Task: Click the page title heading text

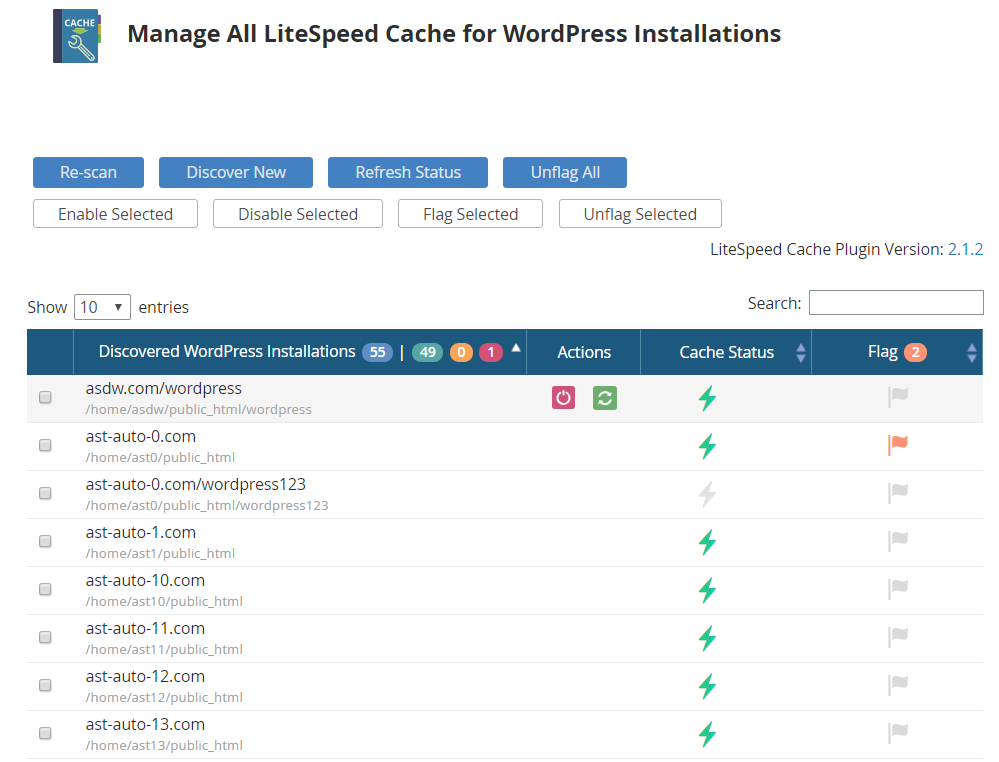Action: 454,34
